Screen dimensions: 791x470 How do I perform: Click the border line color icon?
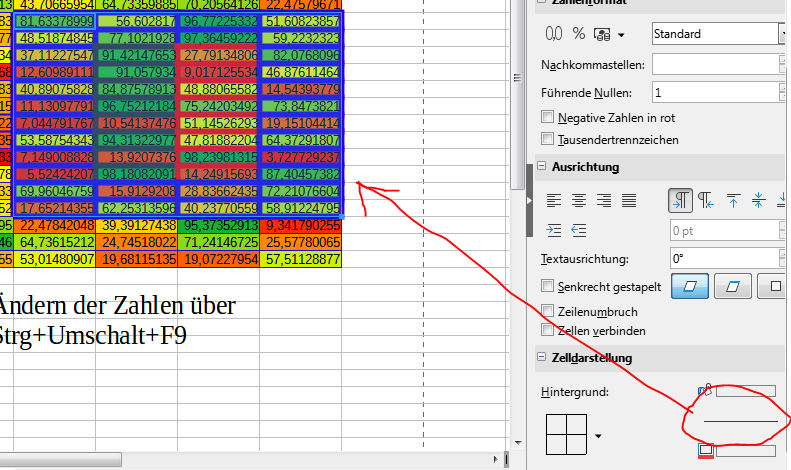pos(706,450)
